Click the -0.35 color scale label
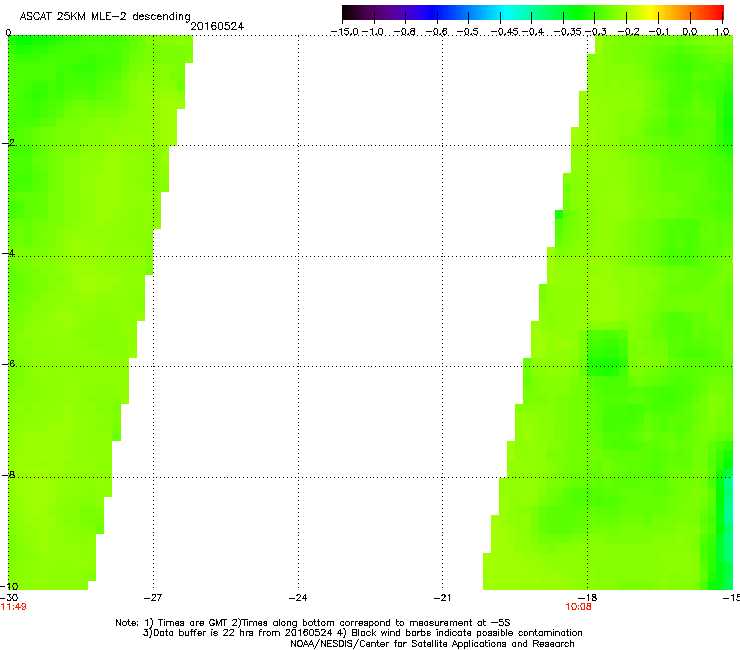The height and width of the screenshot is (650, 740). pos(568,32)
